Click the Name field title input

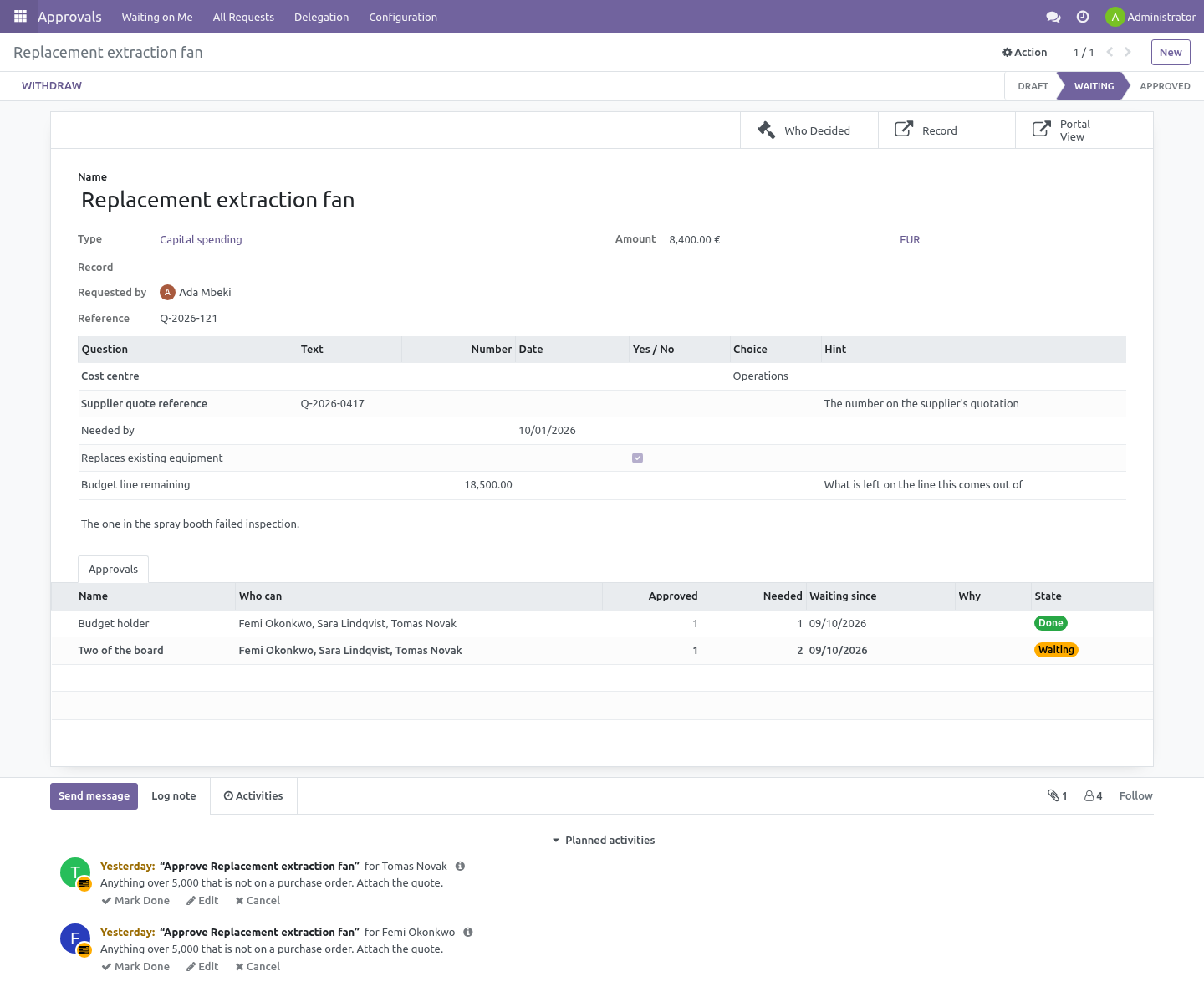point(602,200)
